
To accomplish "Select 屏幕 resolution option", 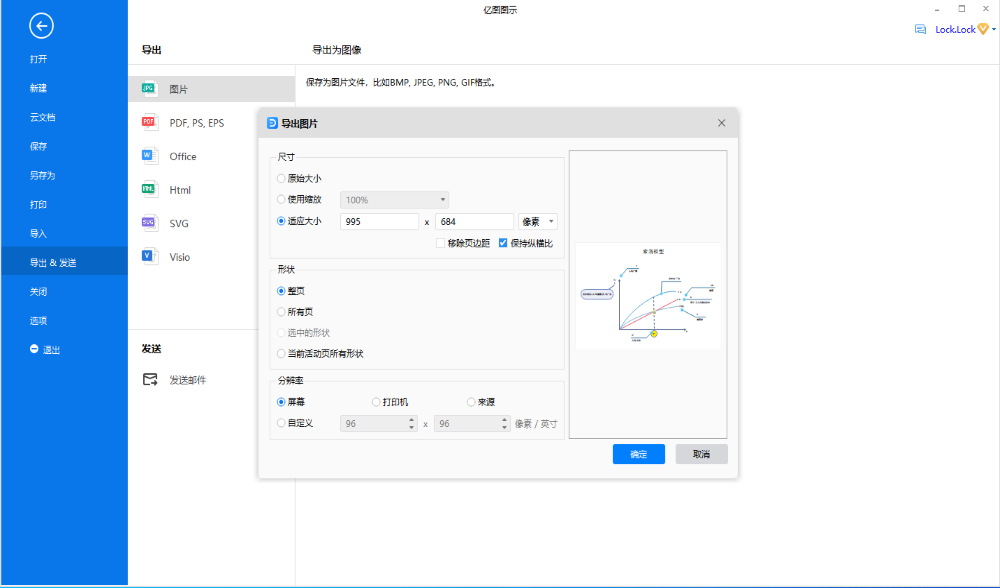I will coord(281,402).
